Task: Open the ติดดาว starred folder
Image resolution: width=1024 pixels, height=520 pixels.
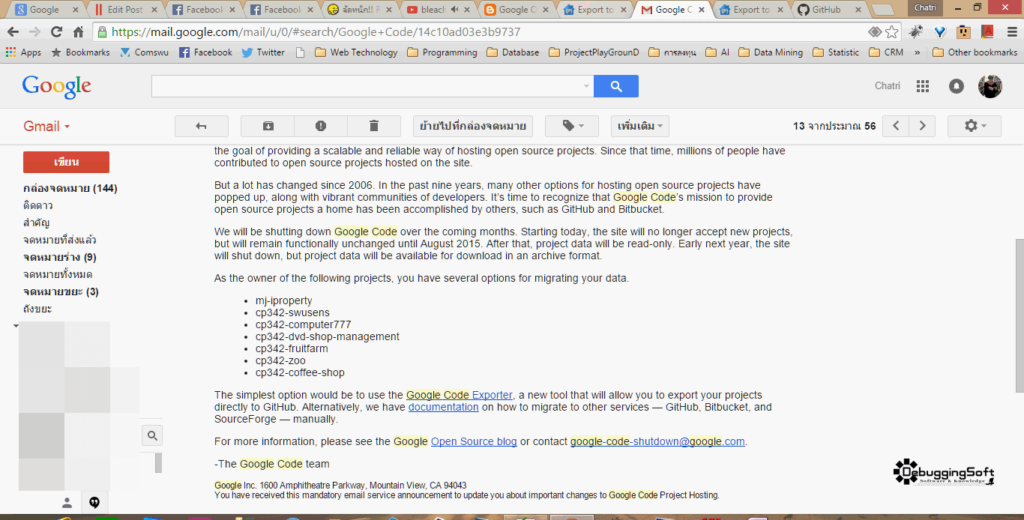Action: coord(38,206)
